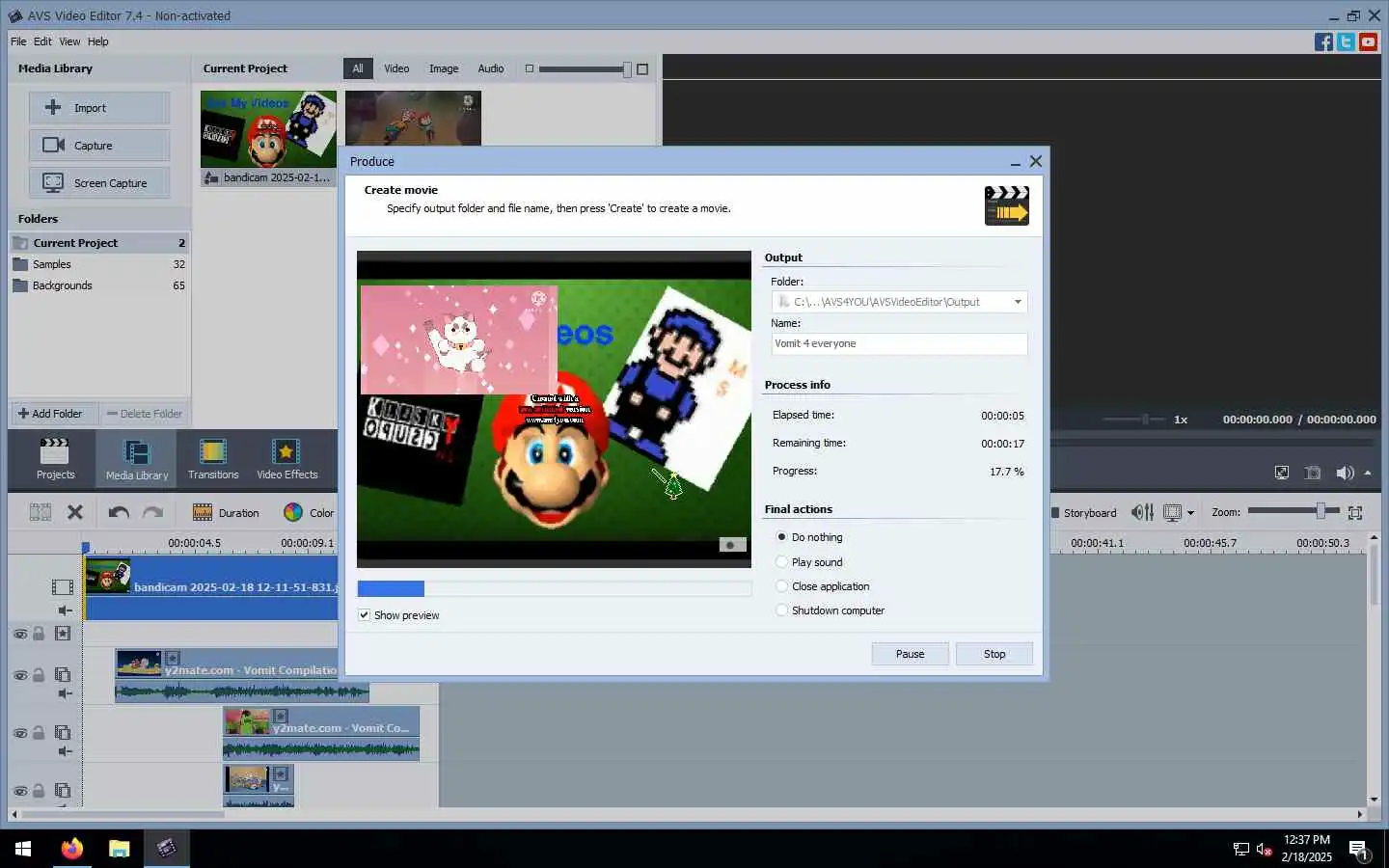
Task: Click the first overlay track stacked-frames icon
Action: click(x=63, y=675)
